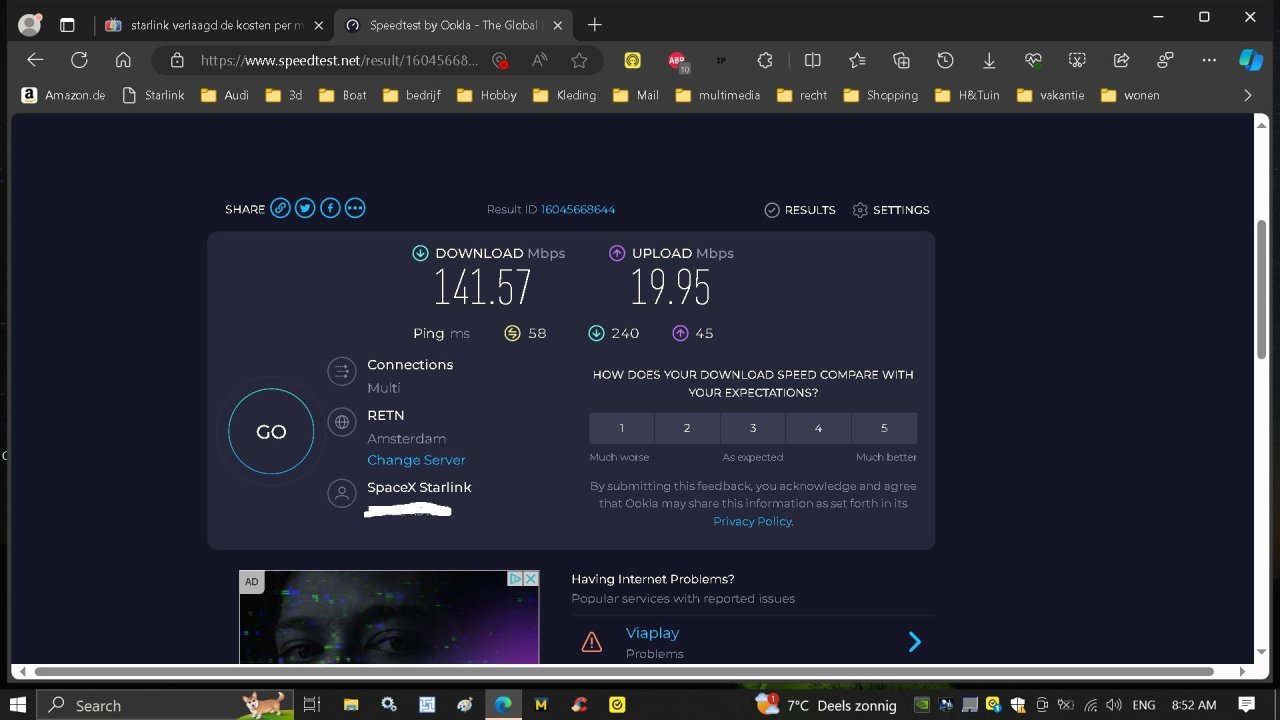This screenshot has width=1280, height=720.
Task: Rate download speed as 3 As expected
Action: click(x=753, y=428)
